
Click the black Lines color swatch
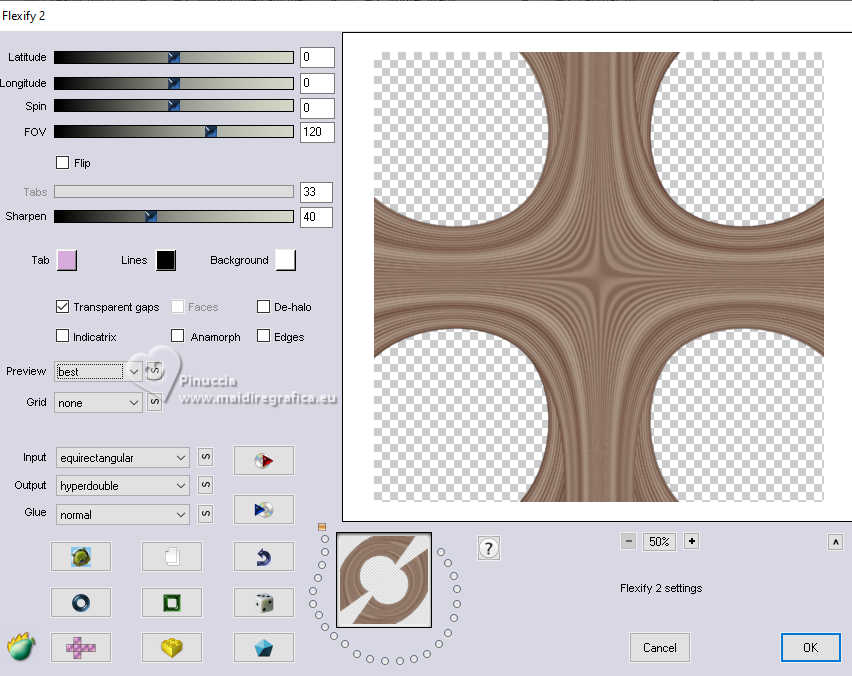(166, 260)
